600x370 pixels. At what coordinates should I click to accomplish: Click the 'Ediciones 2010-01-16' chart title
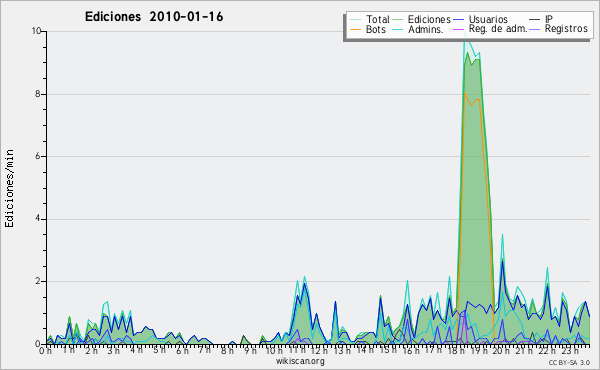(154, 17)
